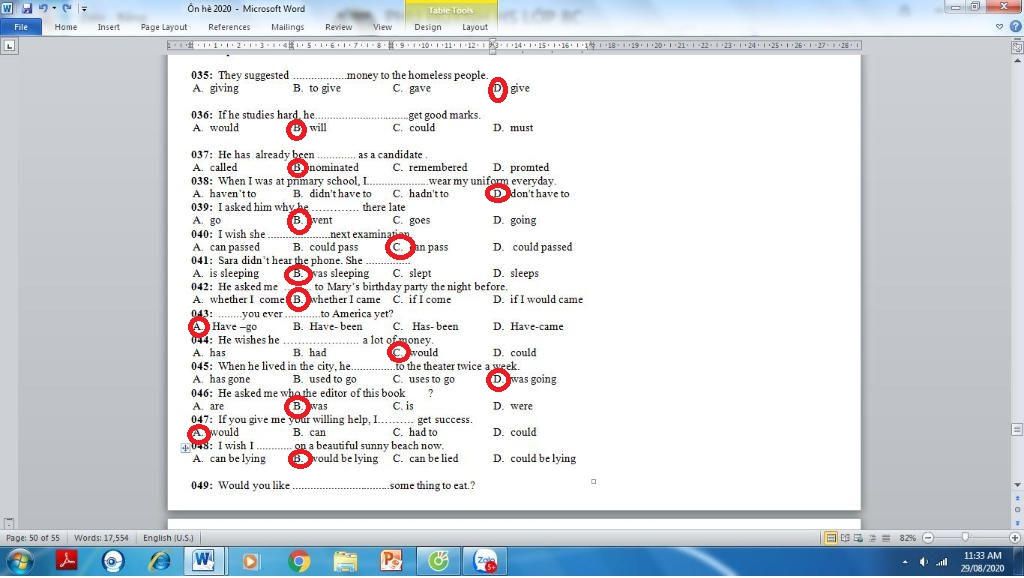The image size is (1024, 578).
Task: Zoom out with the minus button
Action: coord(928,538)
